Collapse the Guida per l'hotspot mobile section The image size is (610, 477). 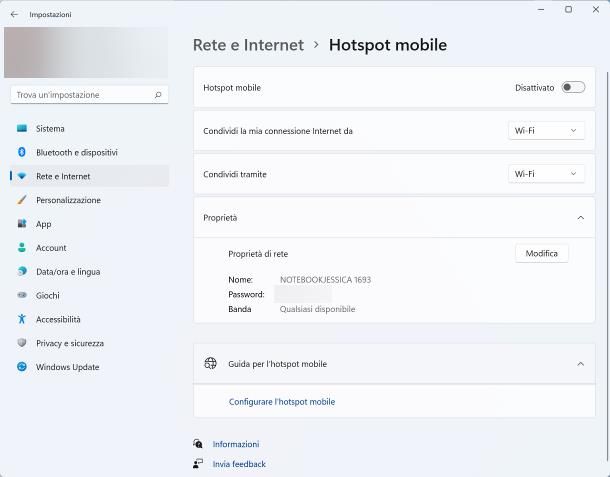coord(580,364)
